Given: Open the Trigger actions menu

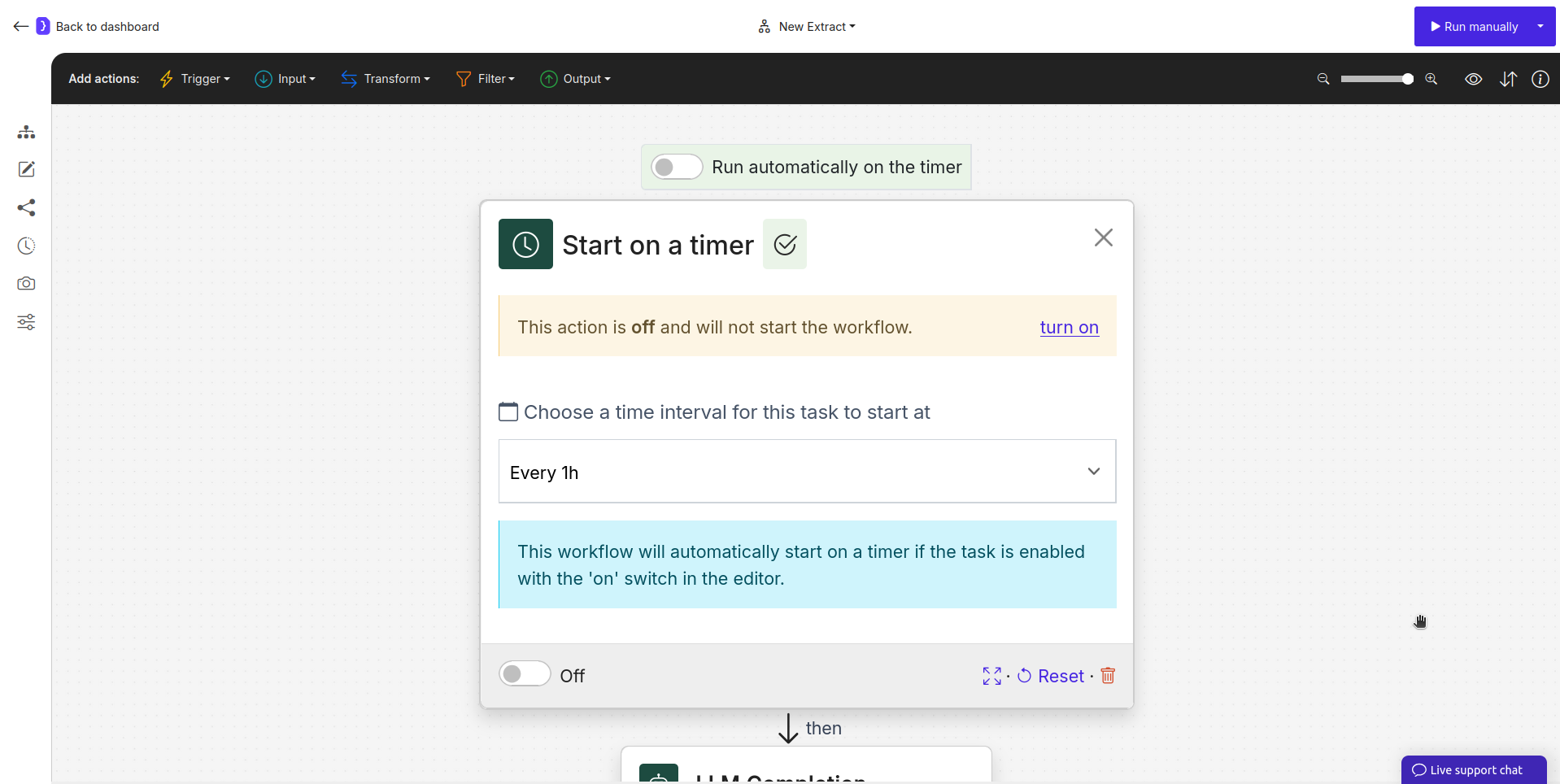Looking at the screenshot, I should pyautogui.click(x=194, y=79).
